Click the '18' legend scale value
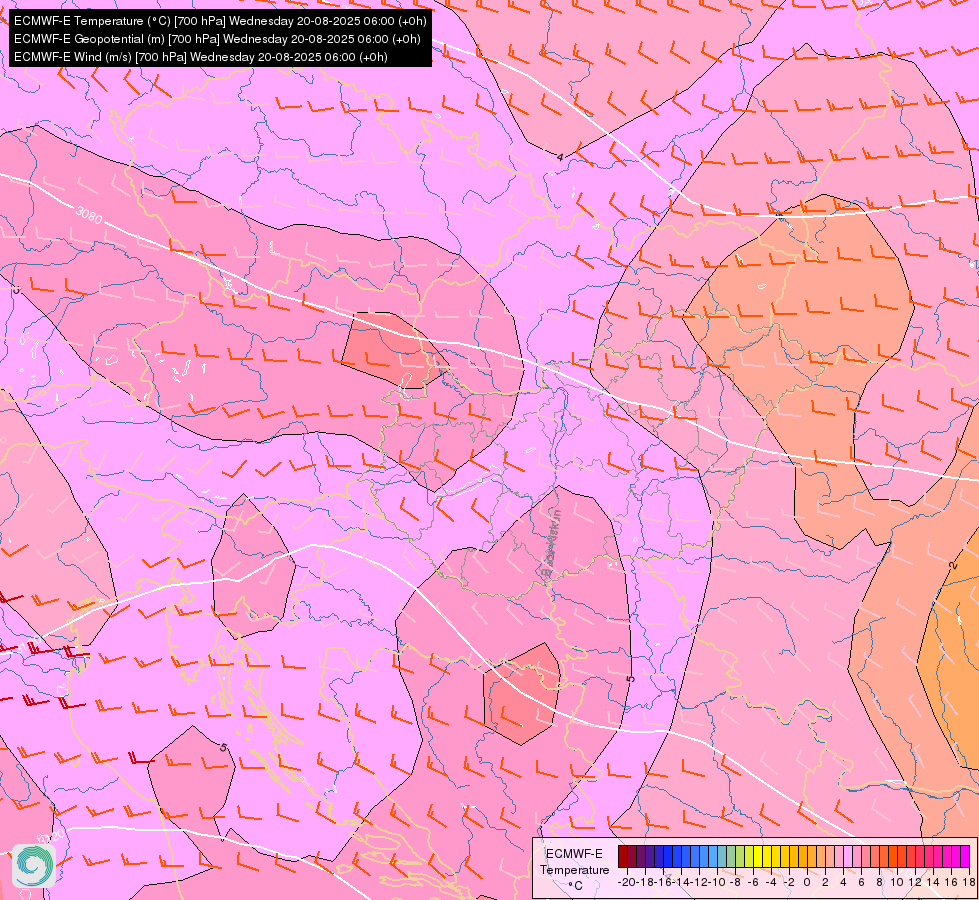The width and height of the screenshot is (979, 900). point(968,883)
